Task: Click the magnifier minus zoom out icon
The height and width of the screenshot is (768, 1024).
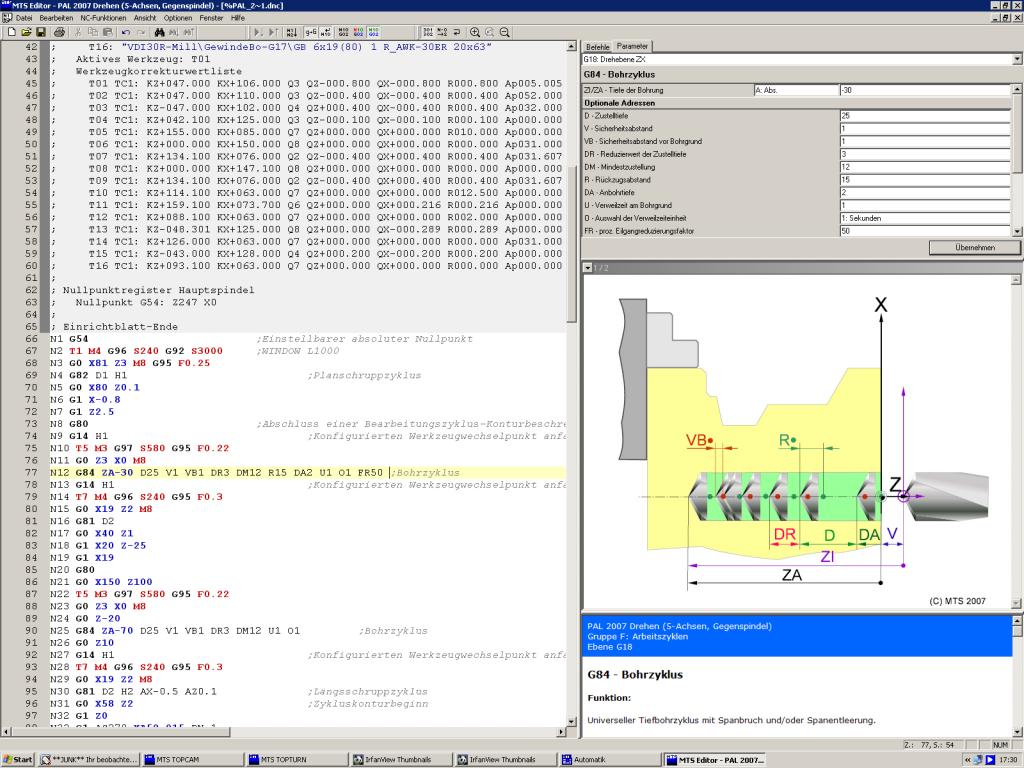Action: 505,32
